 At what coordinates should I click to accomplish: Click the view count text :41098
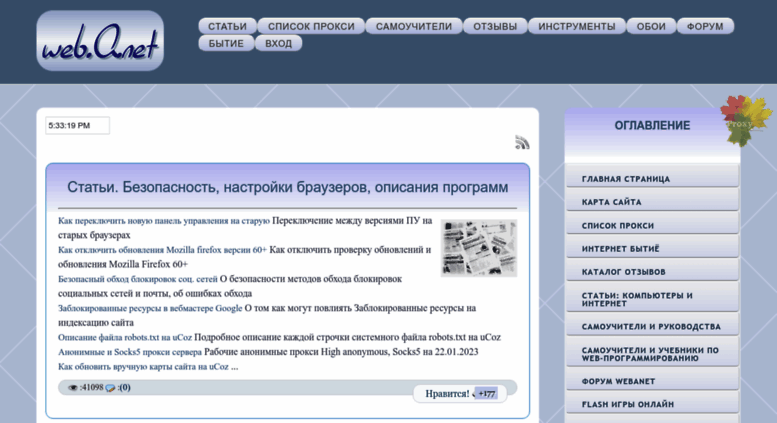pyautogui.click(x=92, y=388)
